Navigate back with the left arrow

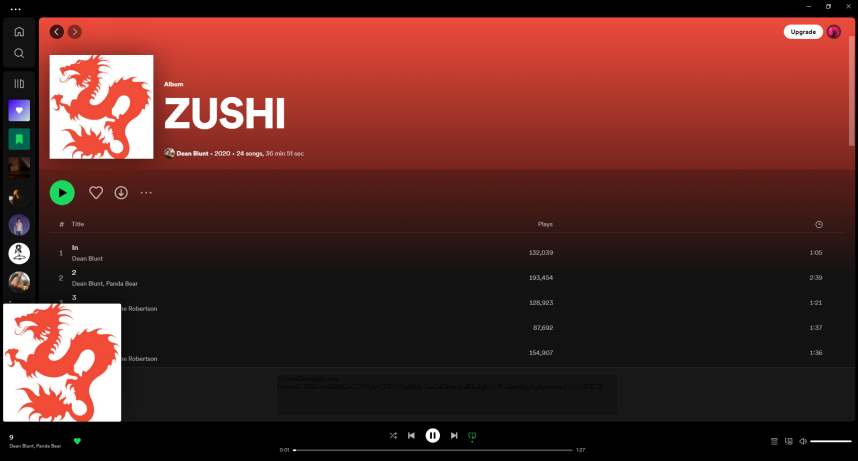56,32
